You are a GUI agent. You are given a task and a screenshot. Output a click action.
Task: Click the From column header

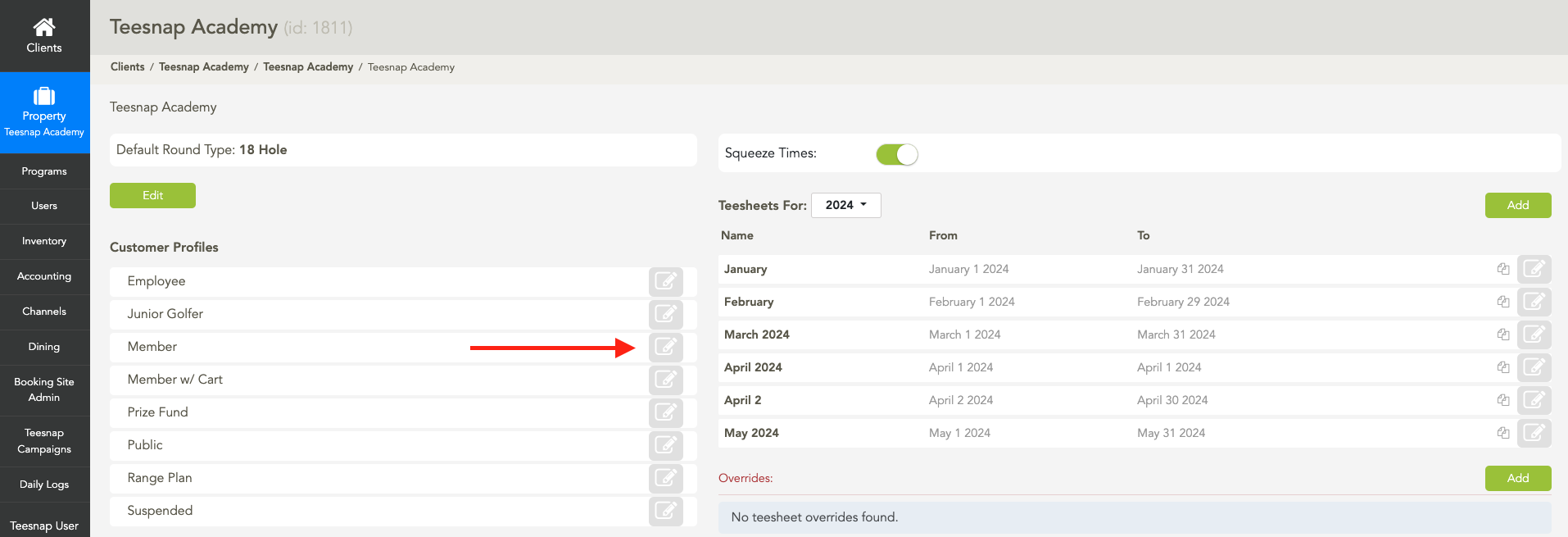tap(943, 235)
